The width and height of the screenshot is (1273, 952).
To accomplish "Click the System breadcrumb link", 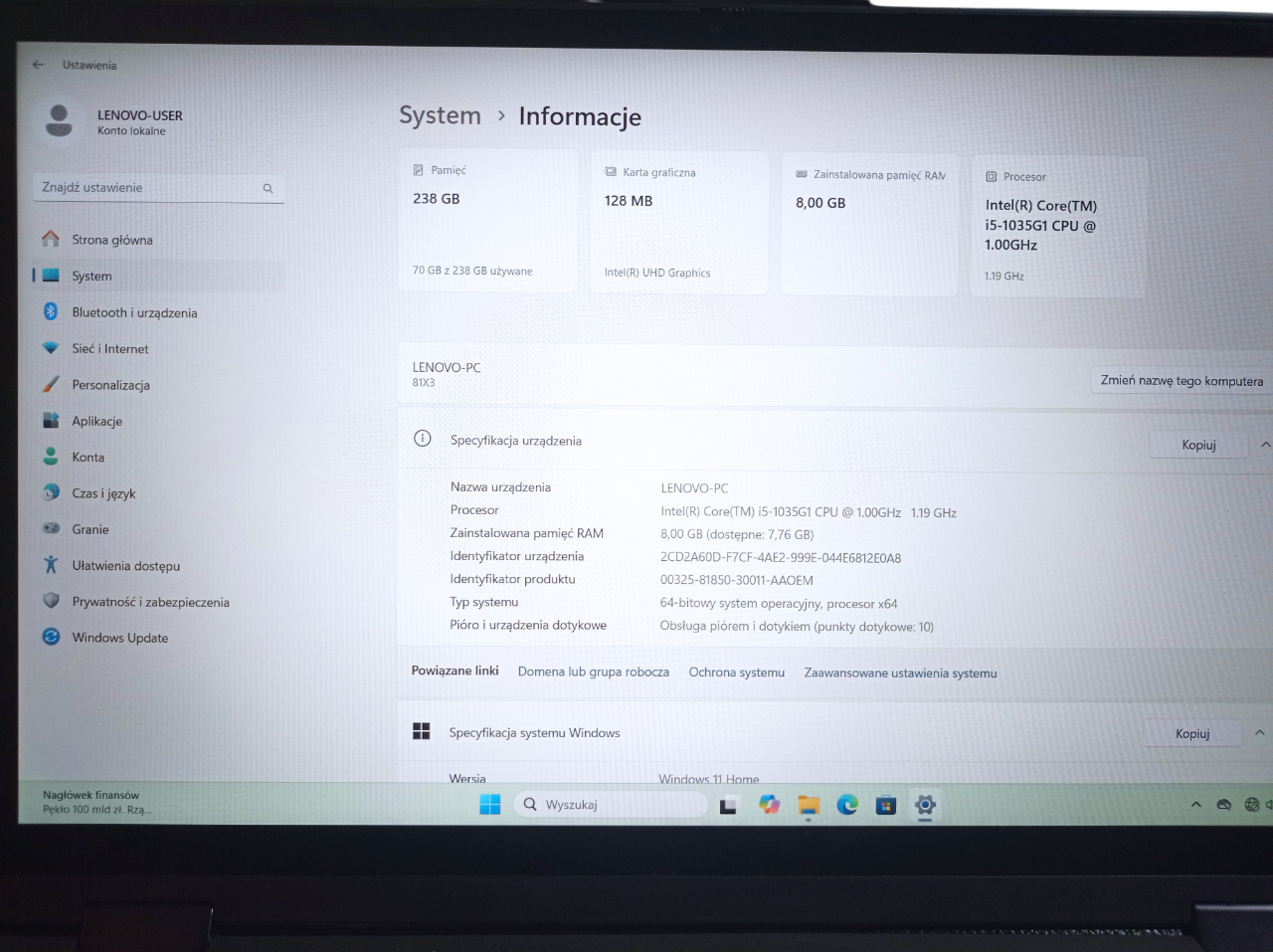I will coord(440,115).
